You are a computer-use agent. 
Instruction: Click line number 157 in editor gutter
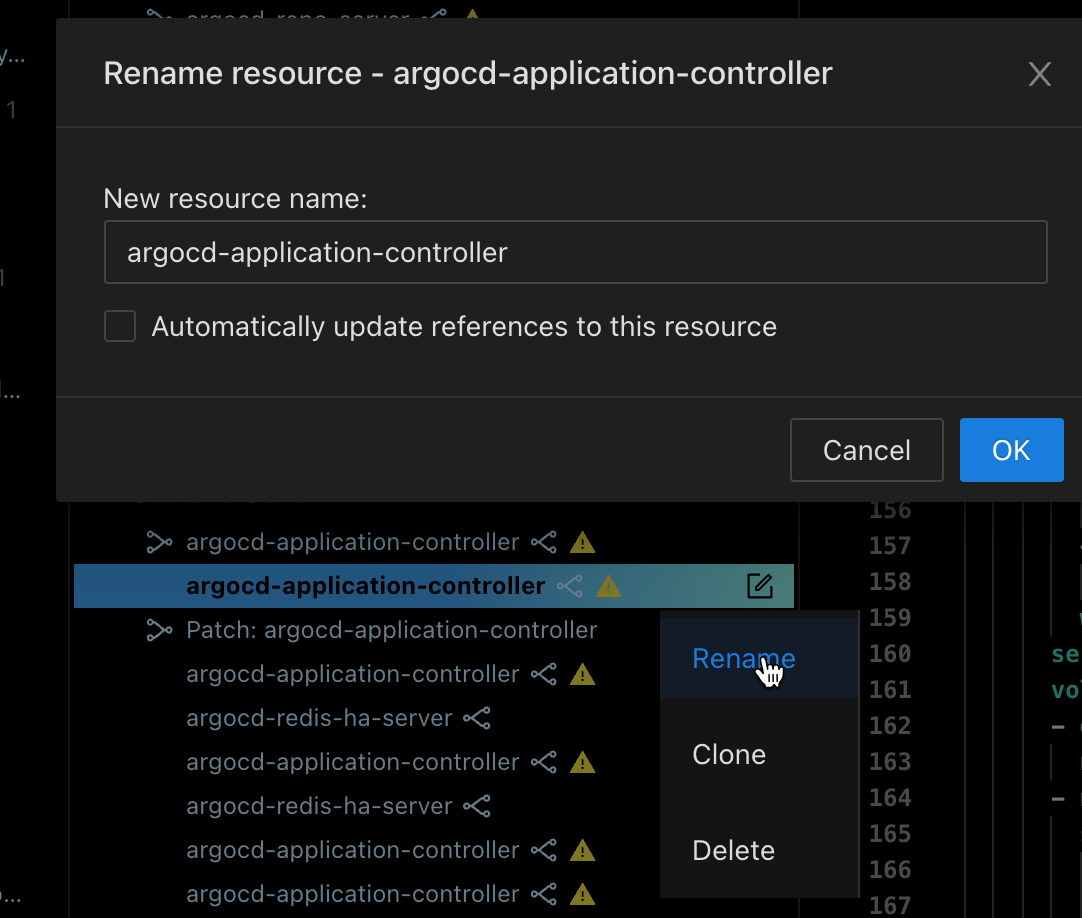(890, 546)
